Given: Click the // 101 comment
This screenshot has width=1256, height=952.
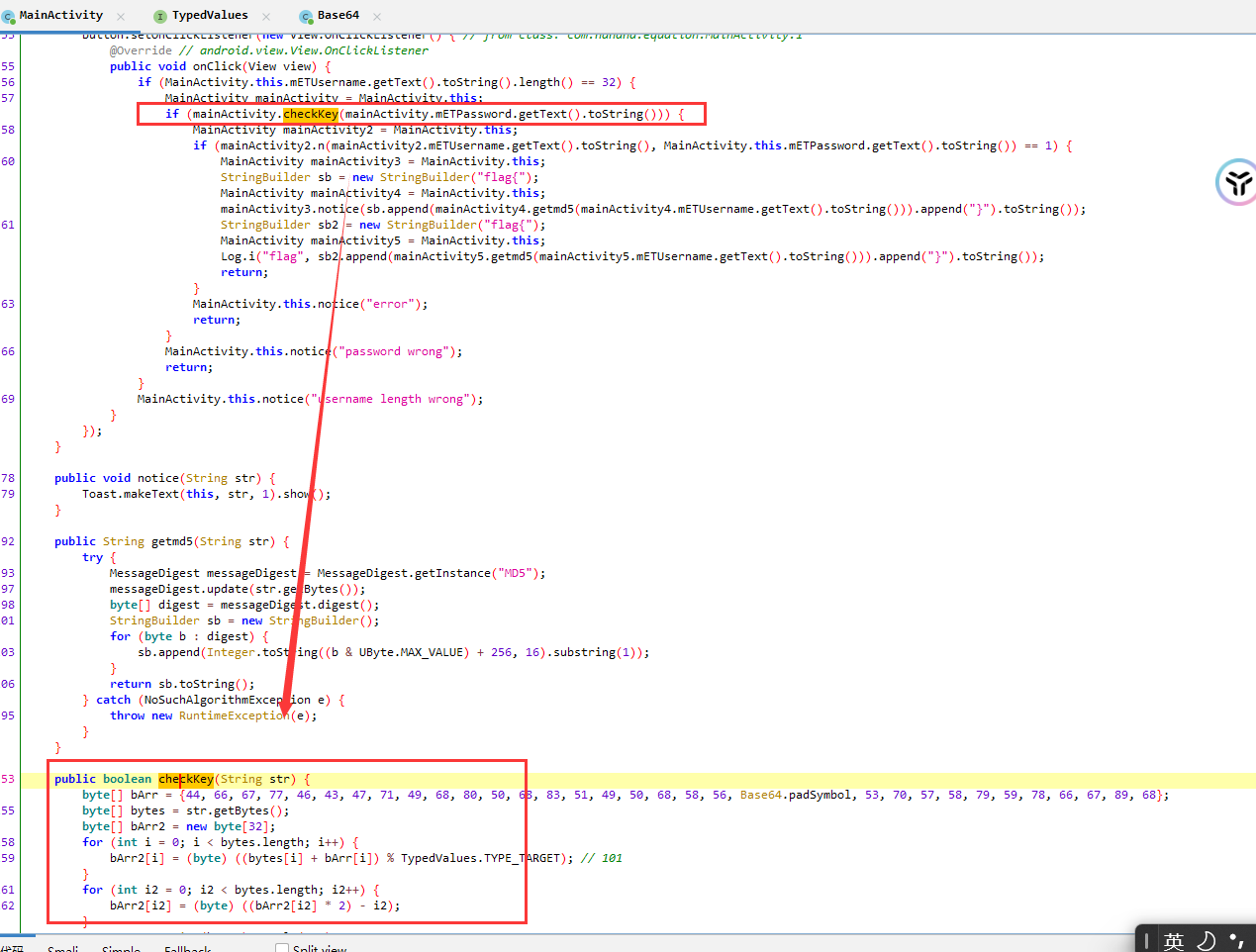Looking at the screenshot, I should tap(602, 858).
